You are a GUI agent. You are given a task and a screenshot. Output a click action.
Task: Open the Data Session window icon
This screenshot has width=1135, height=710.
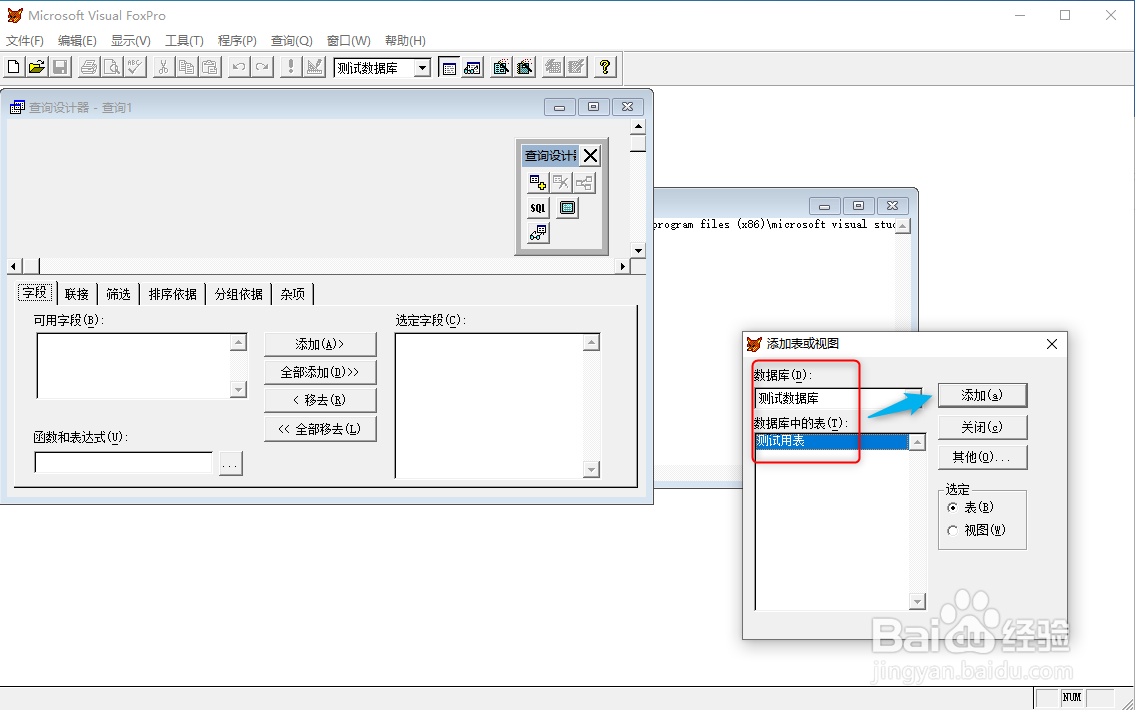click(473, 67)
